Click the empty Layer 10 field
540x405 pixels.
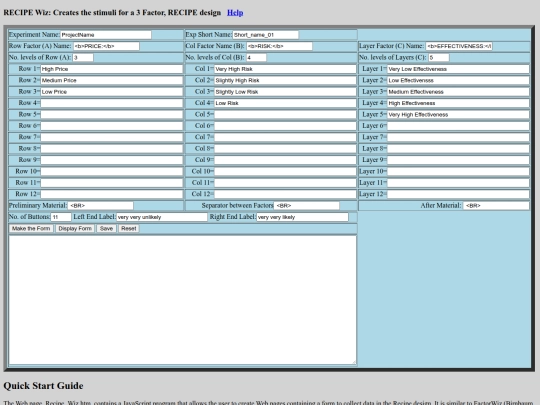tap(458, 171)
